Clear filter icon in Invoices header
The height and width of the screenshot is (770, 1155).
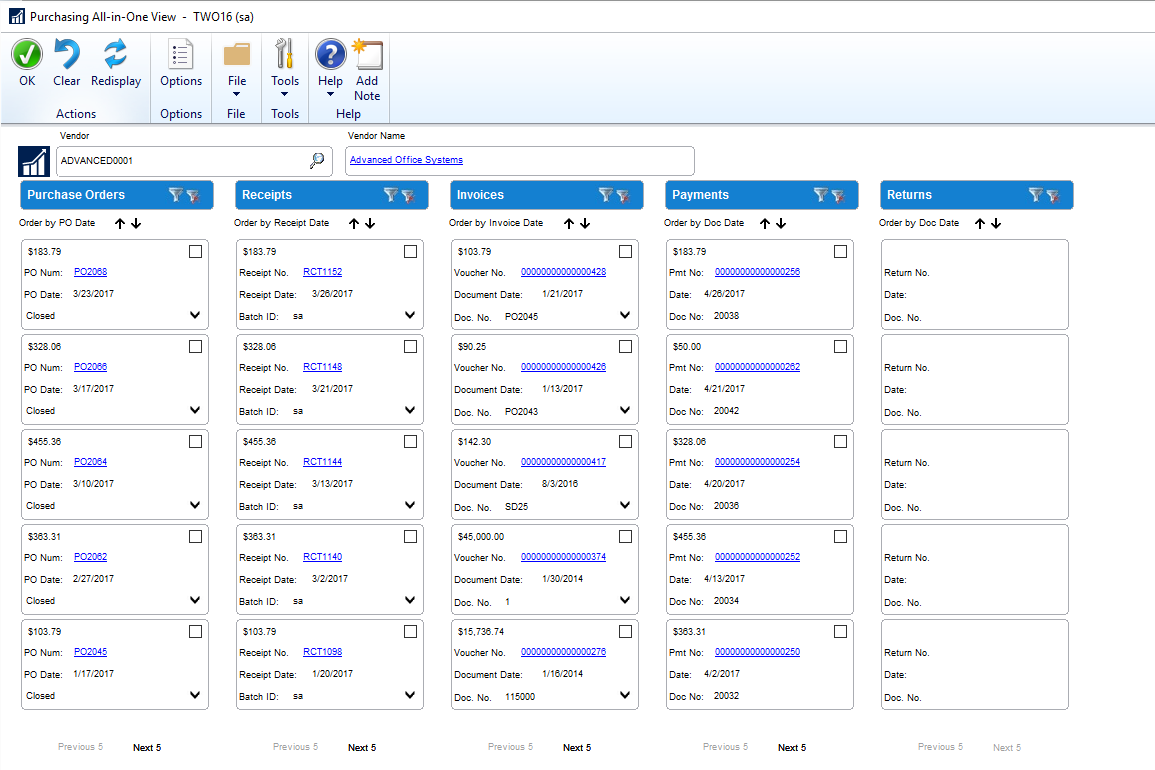coord(623,196)
